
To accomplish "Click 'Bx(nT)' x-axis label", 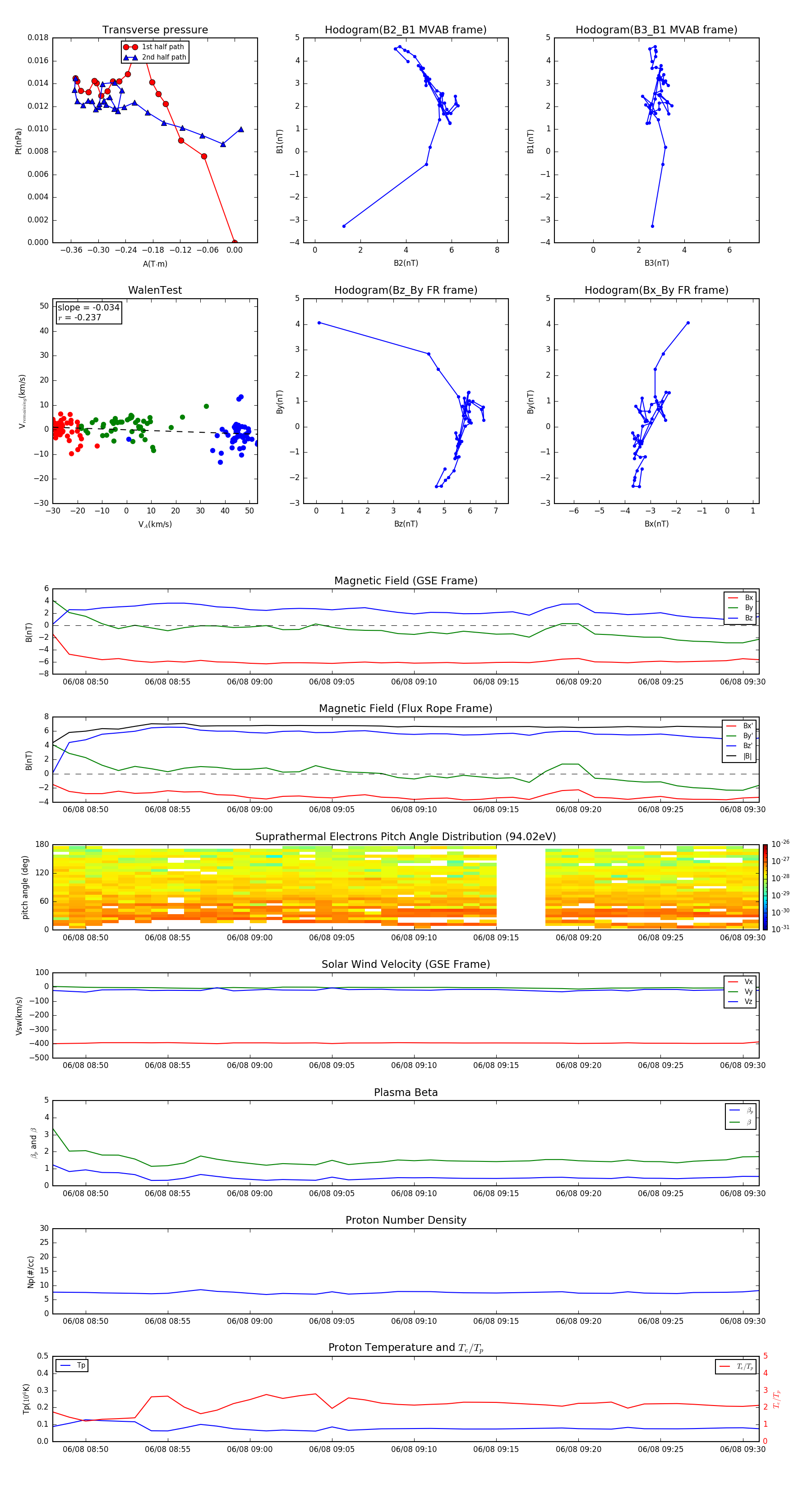I will tap(656, 524).
